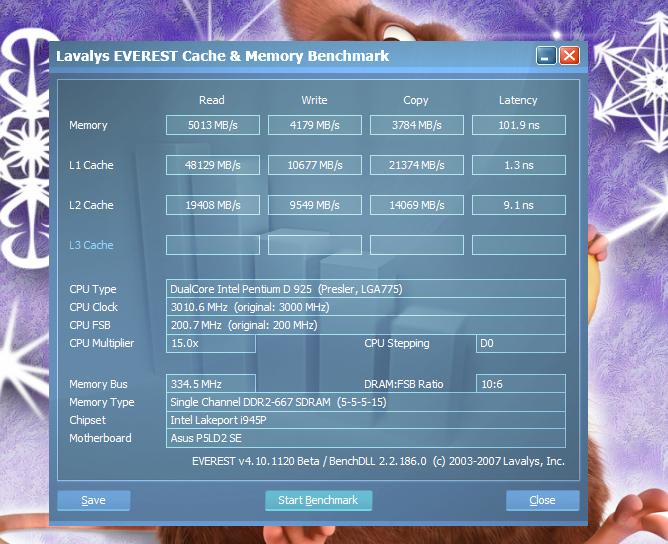Click the Chipset label

87,420
